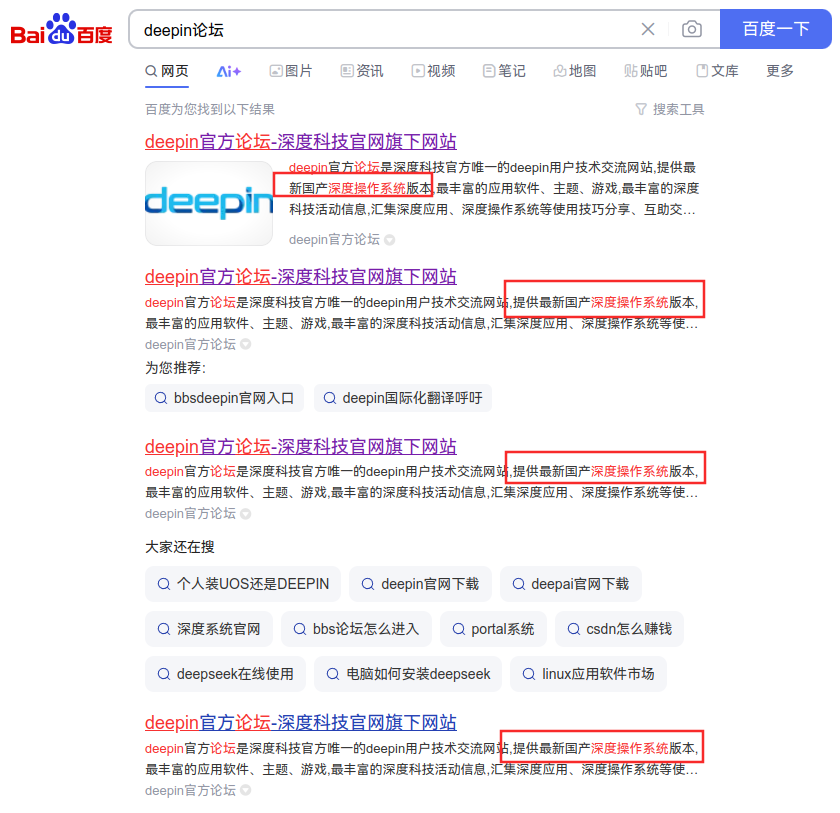The width and height of the screenshot is (840, 813).
Task: Expand the source arrow beside the deepin logo result
Action: (x=390, y=240)
